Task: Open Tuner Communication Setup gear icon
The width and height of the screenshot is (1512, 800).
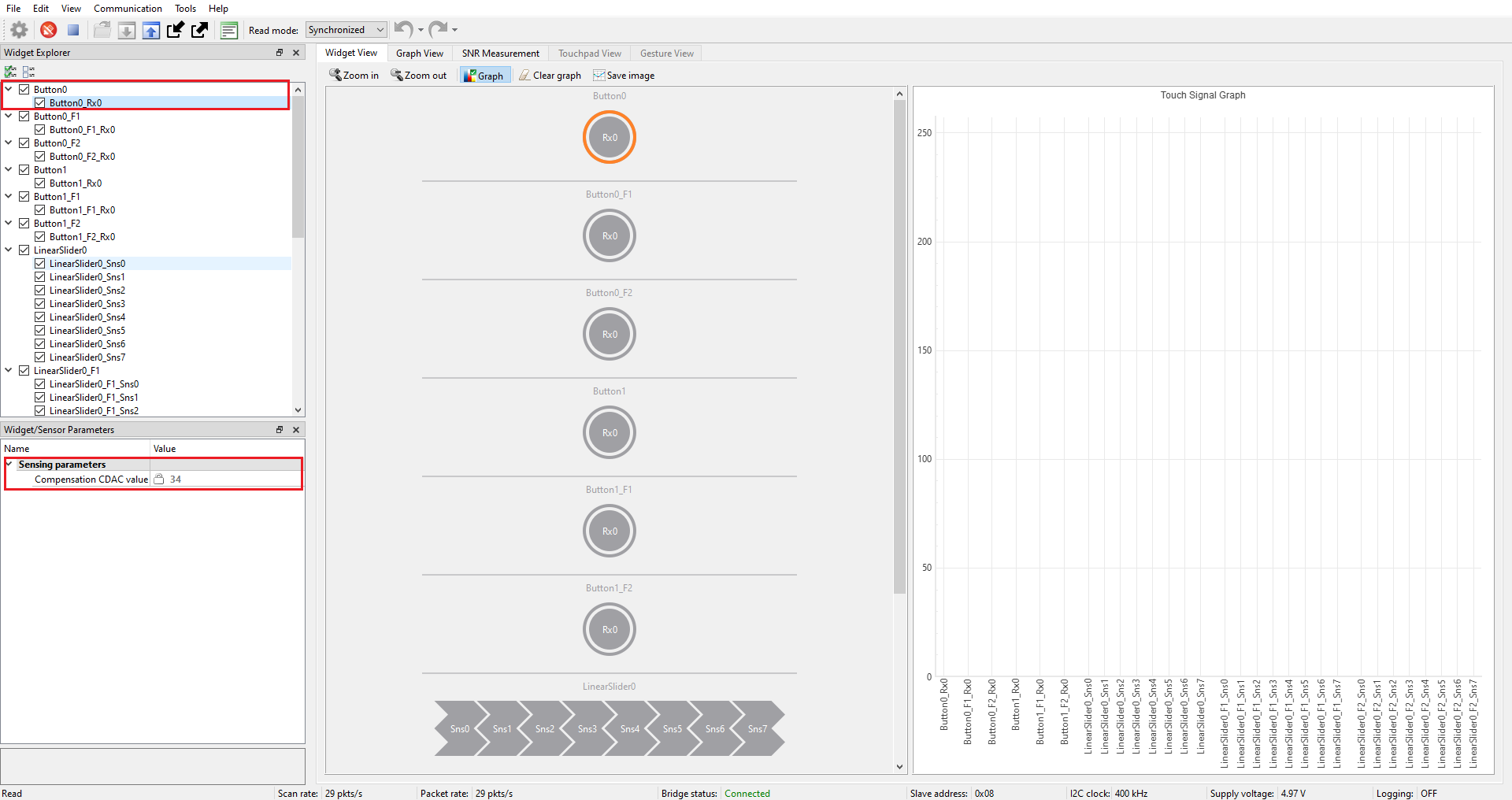Action: [x=19, y=30]
